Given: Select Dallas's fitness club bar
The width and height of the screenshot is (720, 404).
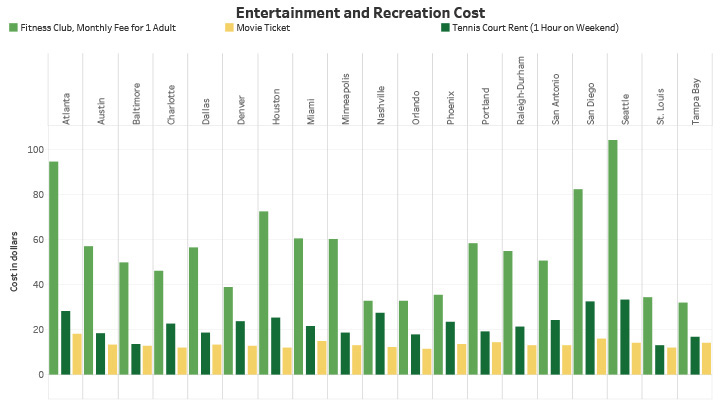Looking at the screenshot, I should pos(193,311).
